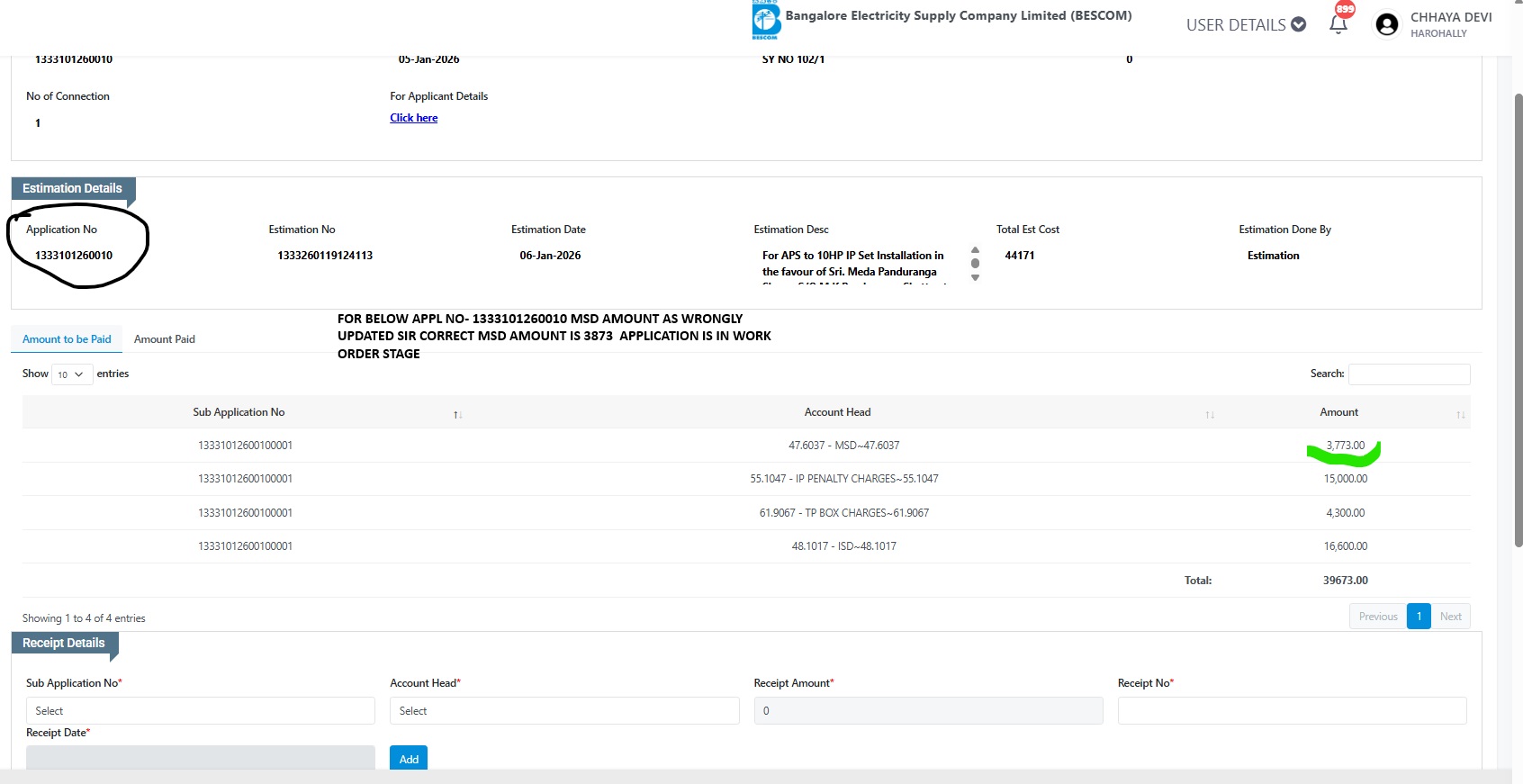Click the Sub Application No in ISD row

coord(245,546)
